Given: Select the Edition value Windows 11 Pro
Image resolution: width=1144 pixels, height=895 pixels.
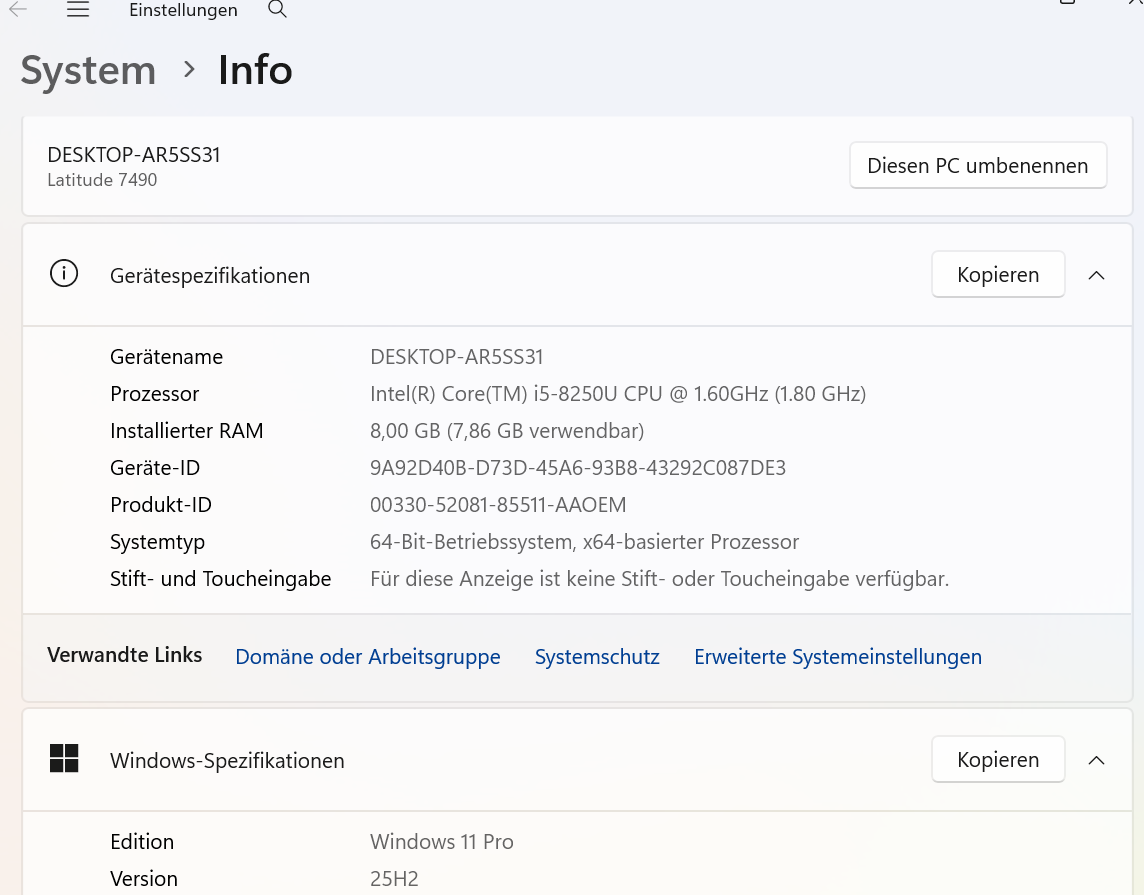Looking at the screenshot, I should coord(441,842).
